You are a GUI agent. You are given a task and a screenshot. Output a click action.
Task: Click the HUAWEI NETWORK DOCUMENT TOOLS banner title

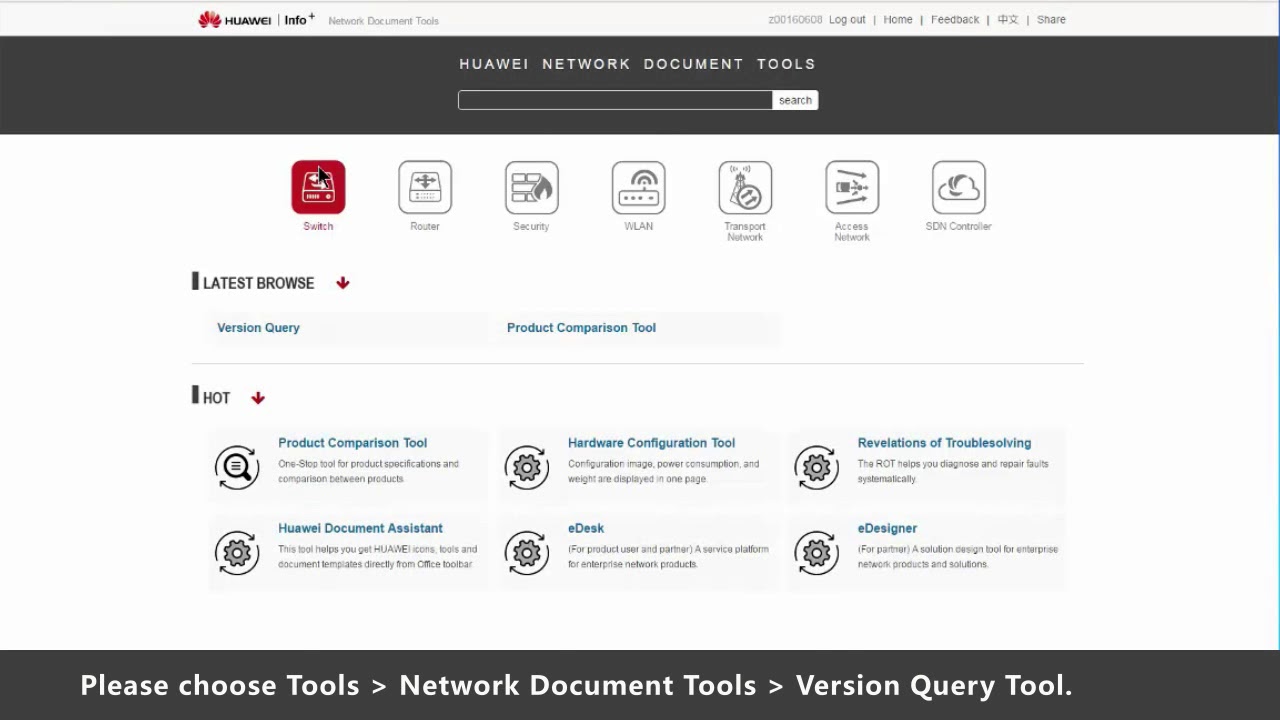click(638, 64)
